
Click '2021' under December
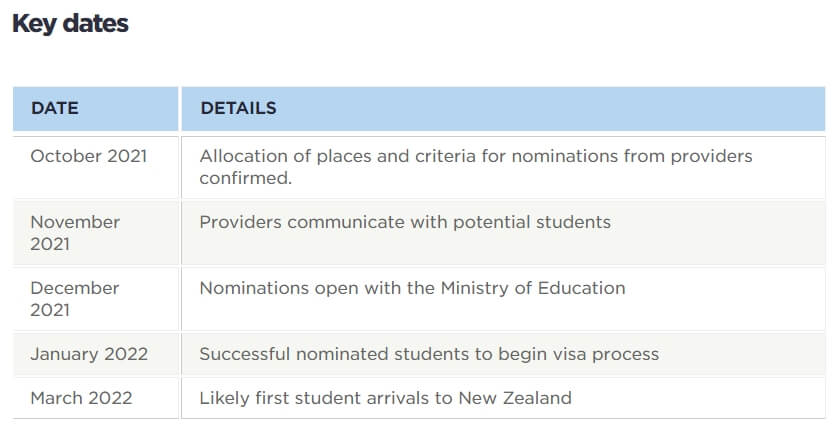(x=50, y=310)
